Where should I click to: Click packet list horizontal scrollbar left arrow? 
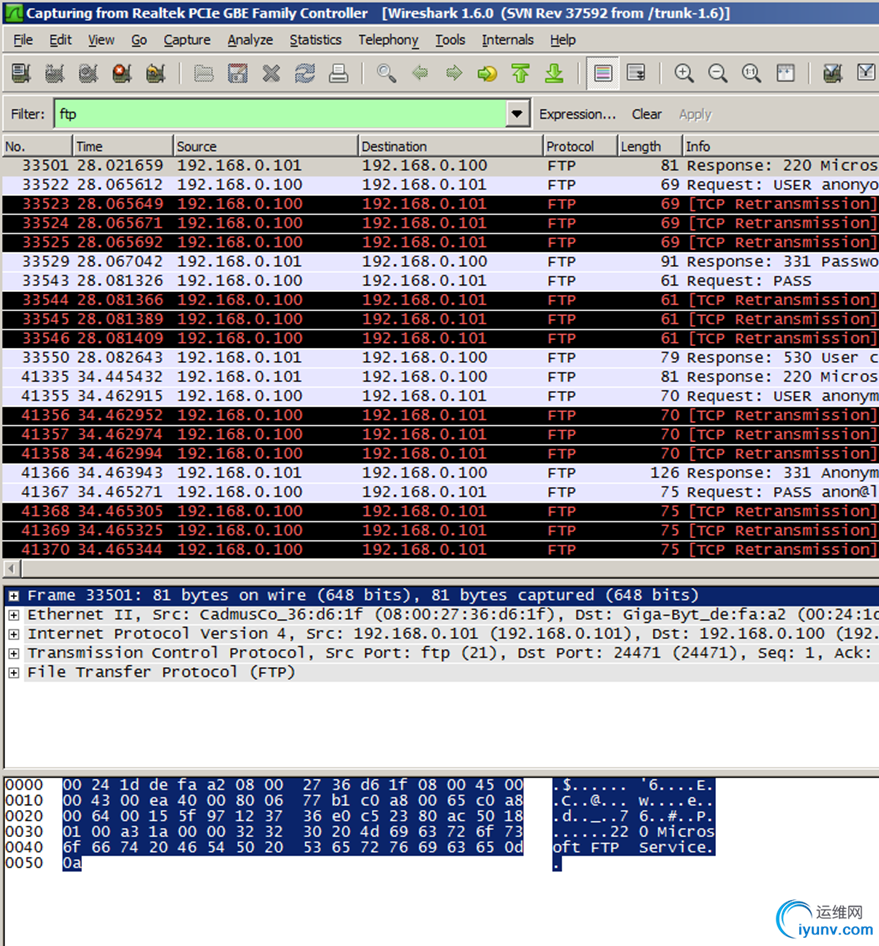11,568
